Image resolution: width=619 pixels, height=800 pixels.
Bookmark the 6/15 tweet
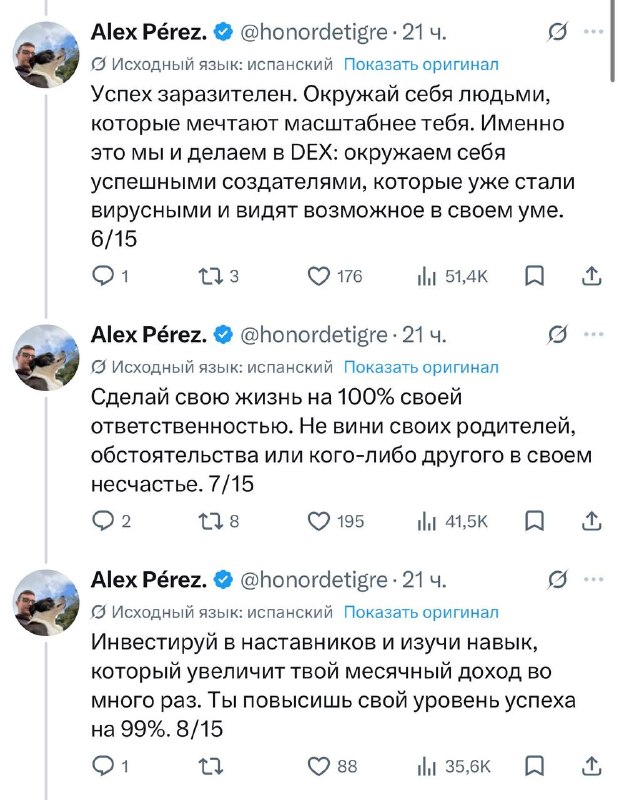[534, 276]
